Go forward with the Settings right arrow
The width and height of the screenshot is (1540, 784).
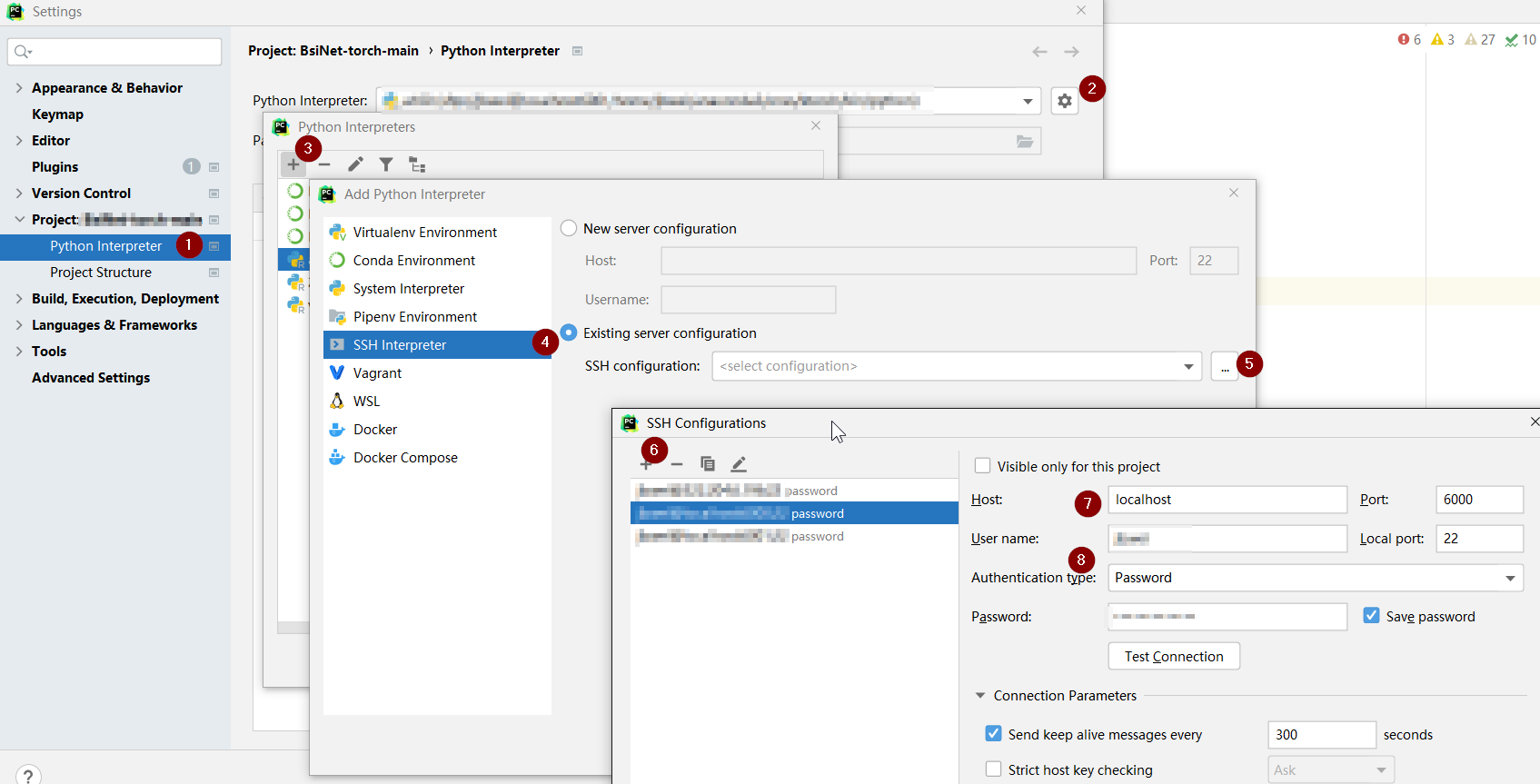[1072, 52]
